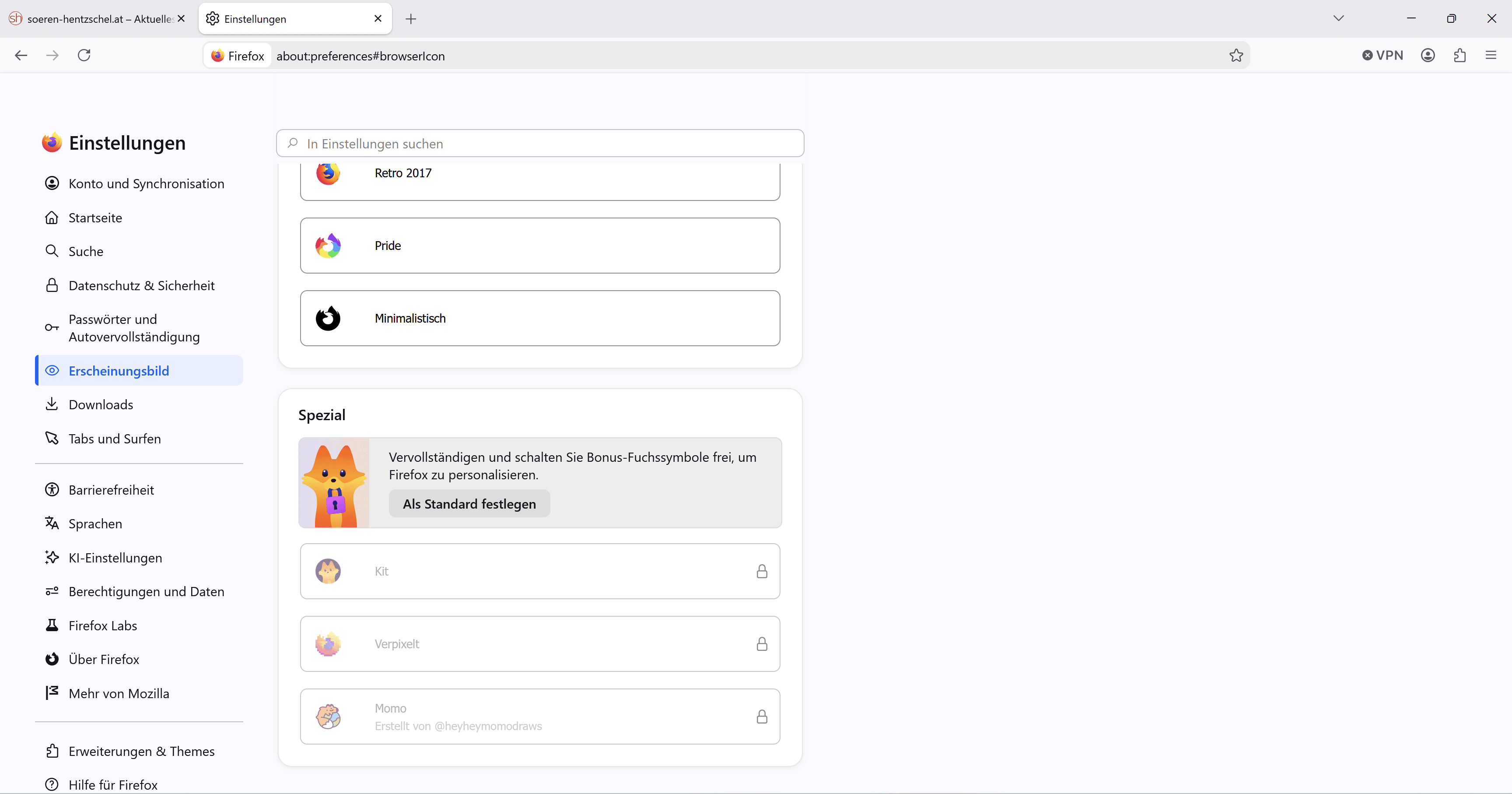This screenshot has height=794, width=1512.
Task: Switch to the soeren-hentzschel.at tab
Action: tap(98, 19)
